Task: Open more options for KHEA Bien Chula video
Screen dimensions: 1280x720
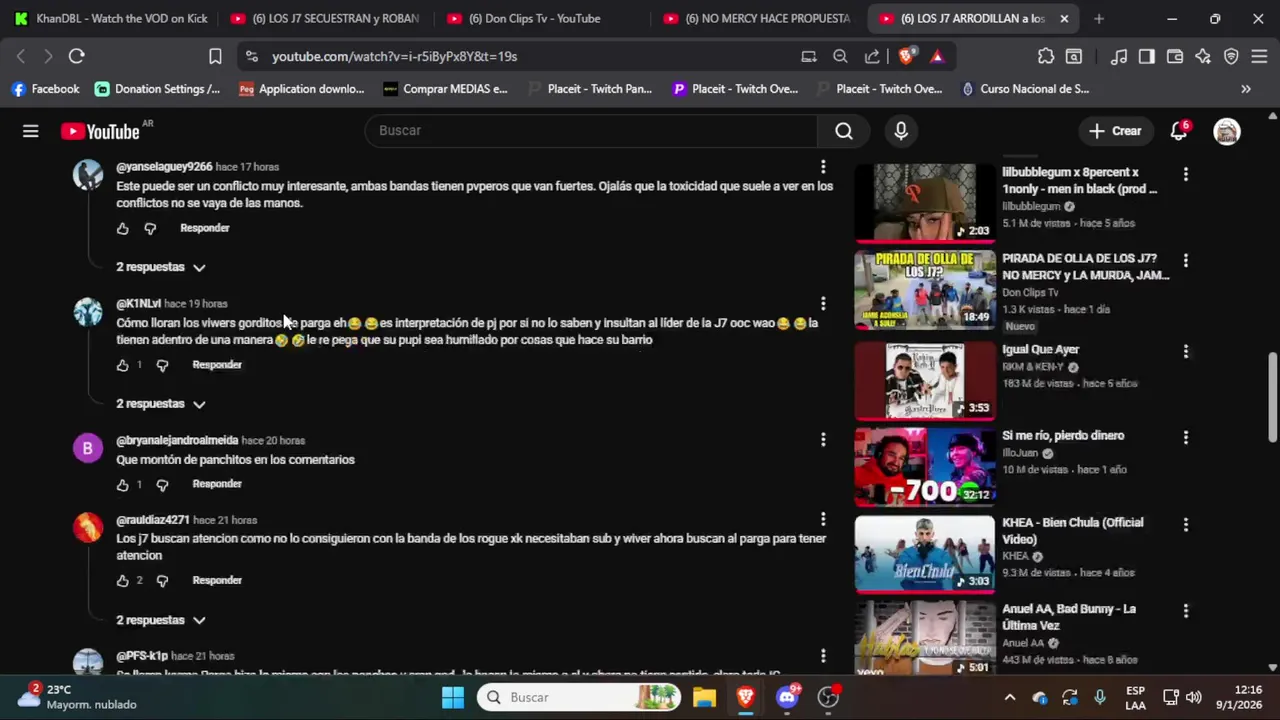Action: 1185,524
